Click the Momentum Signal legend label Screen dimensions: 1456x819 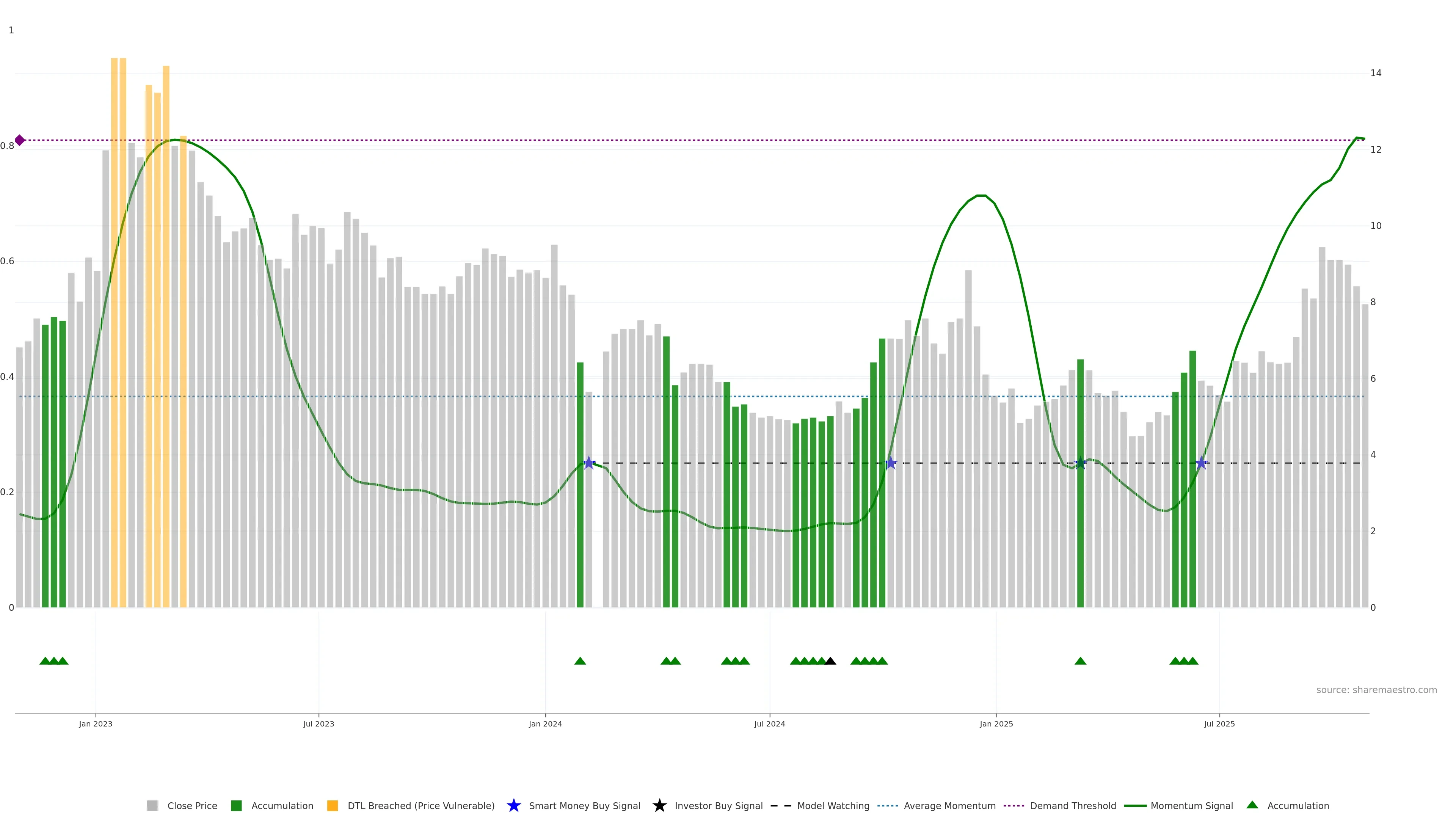coord(1191,806)
